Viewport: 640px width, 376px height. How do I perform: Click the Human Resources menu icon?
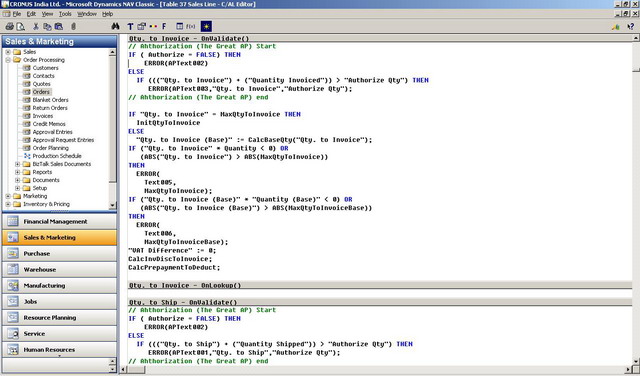click(13, 350)
